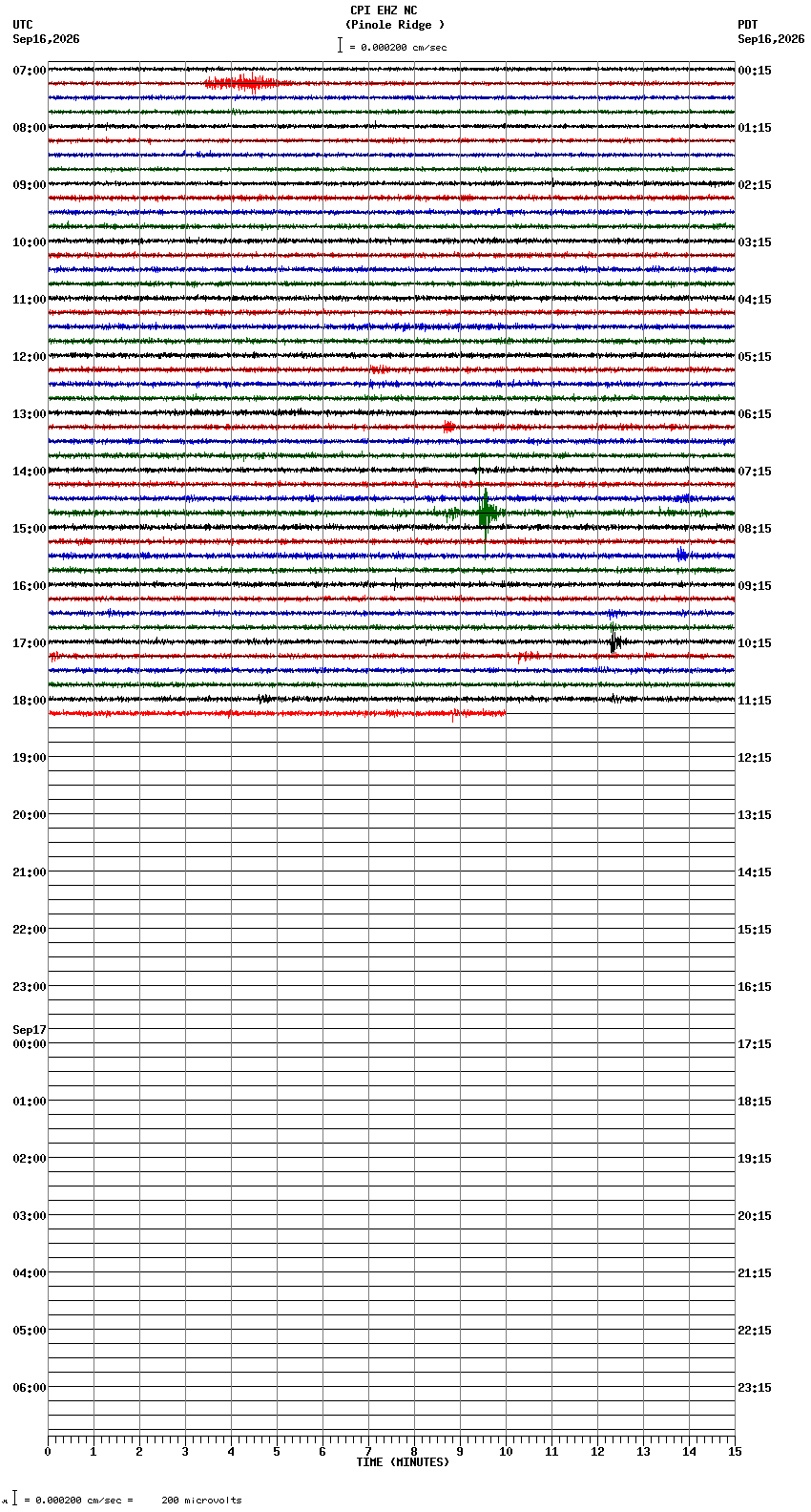Click the 16:00 UTC row label

pyautogui.click(x=30, y=586)
